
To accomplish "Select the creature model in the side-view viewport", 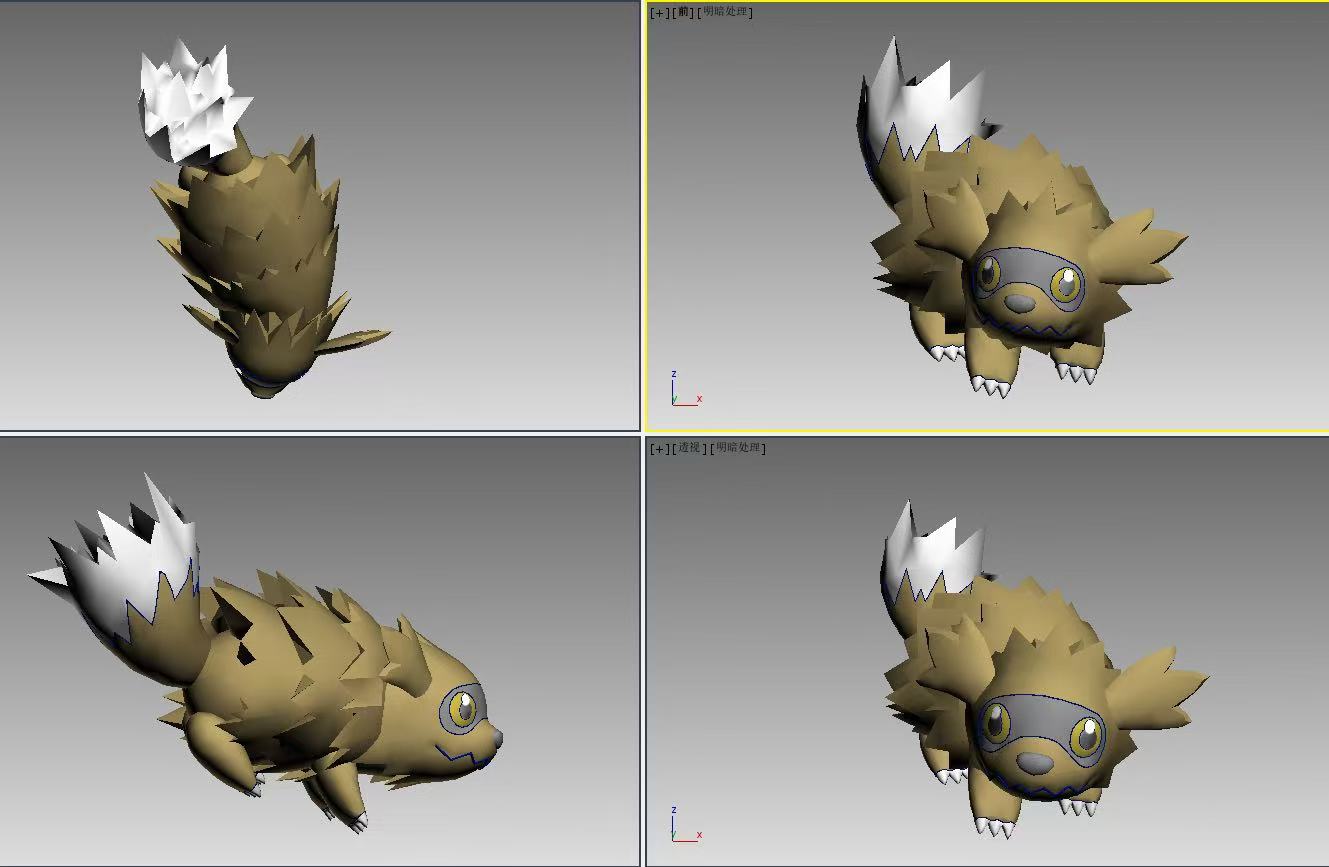I will coord(270,655).
